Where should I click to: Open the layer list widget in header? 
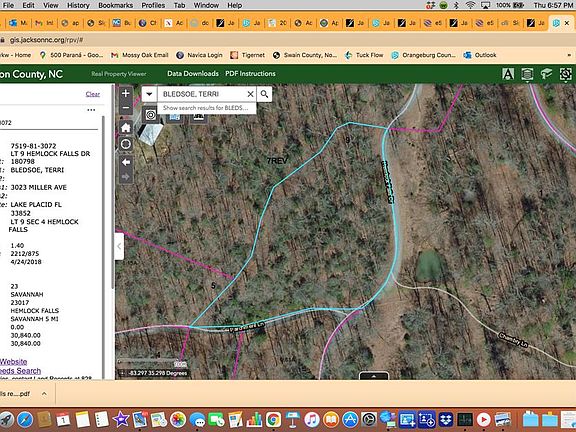tap(527, 74)
